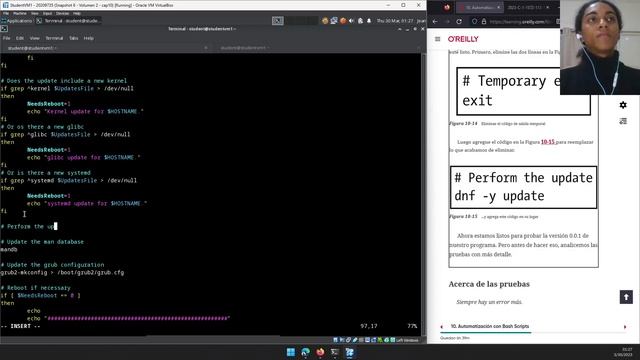This screenshot has height=360, width=640.
Task: Click the workspace switcher terminal thumbnail
Action: click(x=278, y=21)
